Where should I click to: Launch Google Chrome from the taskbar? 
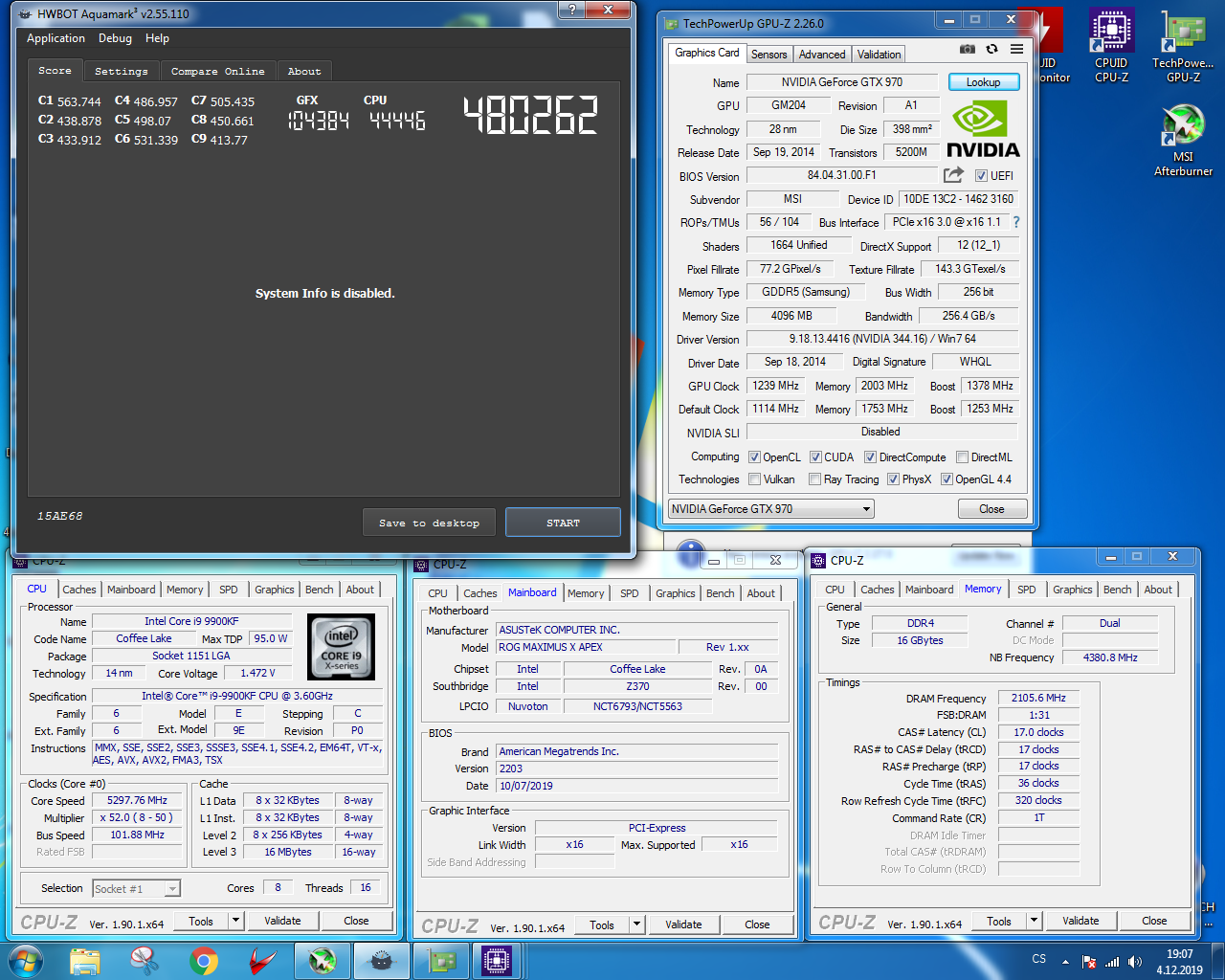coord(203,961)
